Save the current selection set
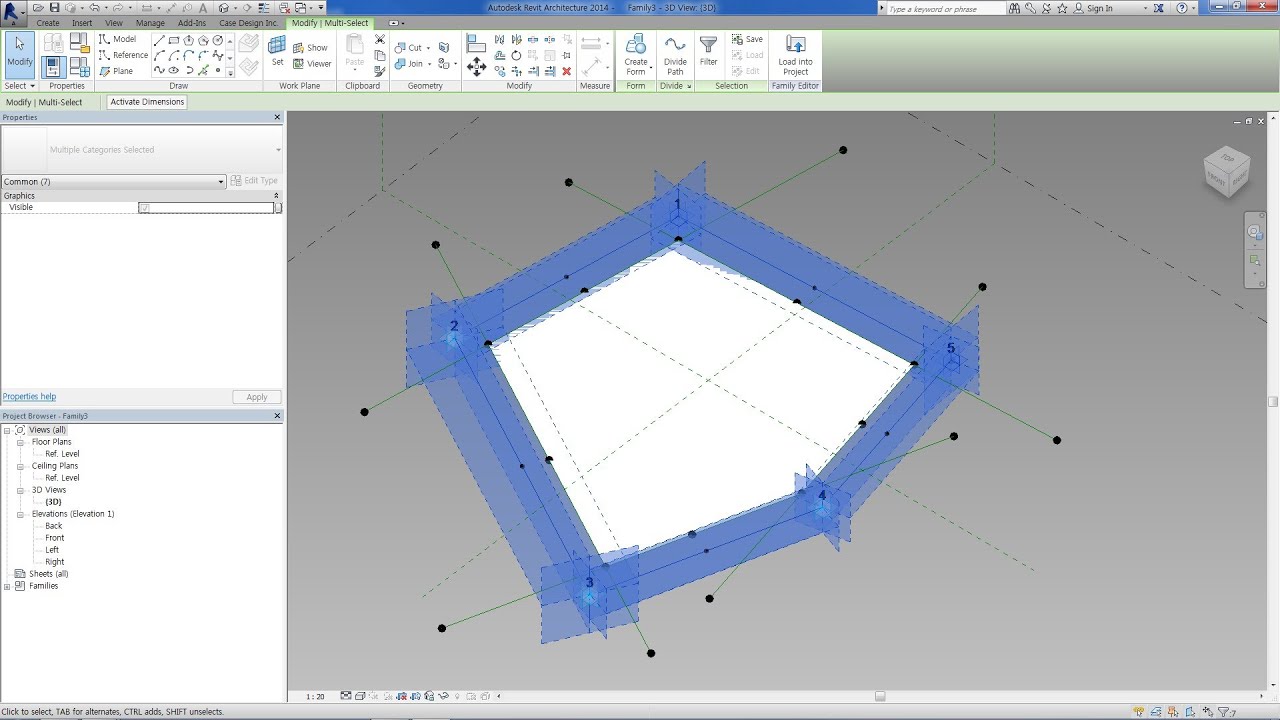 747,39
